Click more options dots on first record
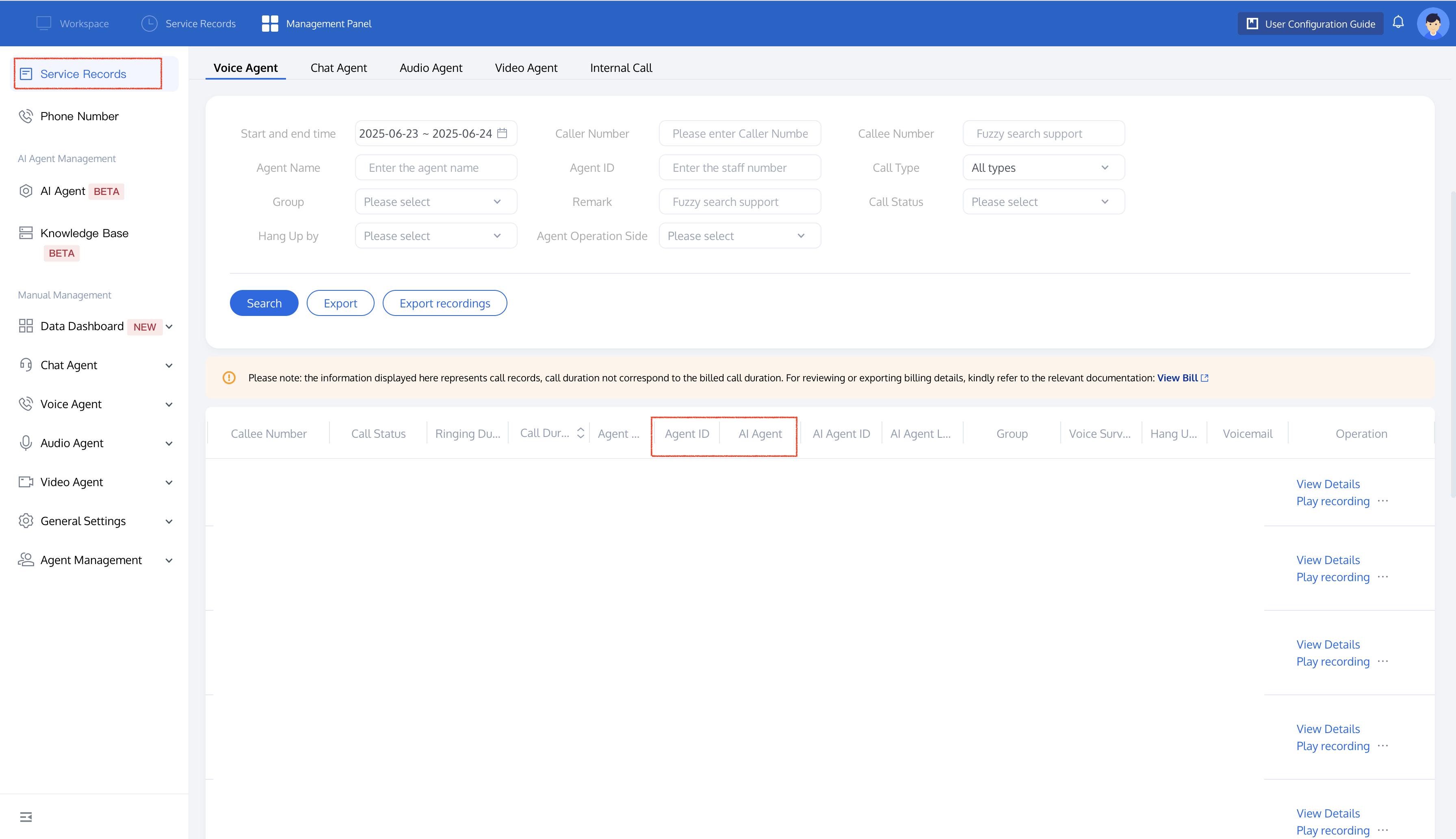This screenshot has height=839, width=1456. (1383, 501)
